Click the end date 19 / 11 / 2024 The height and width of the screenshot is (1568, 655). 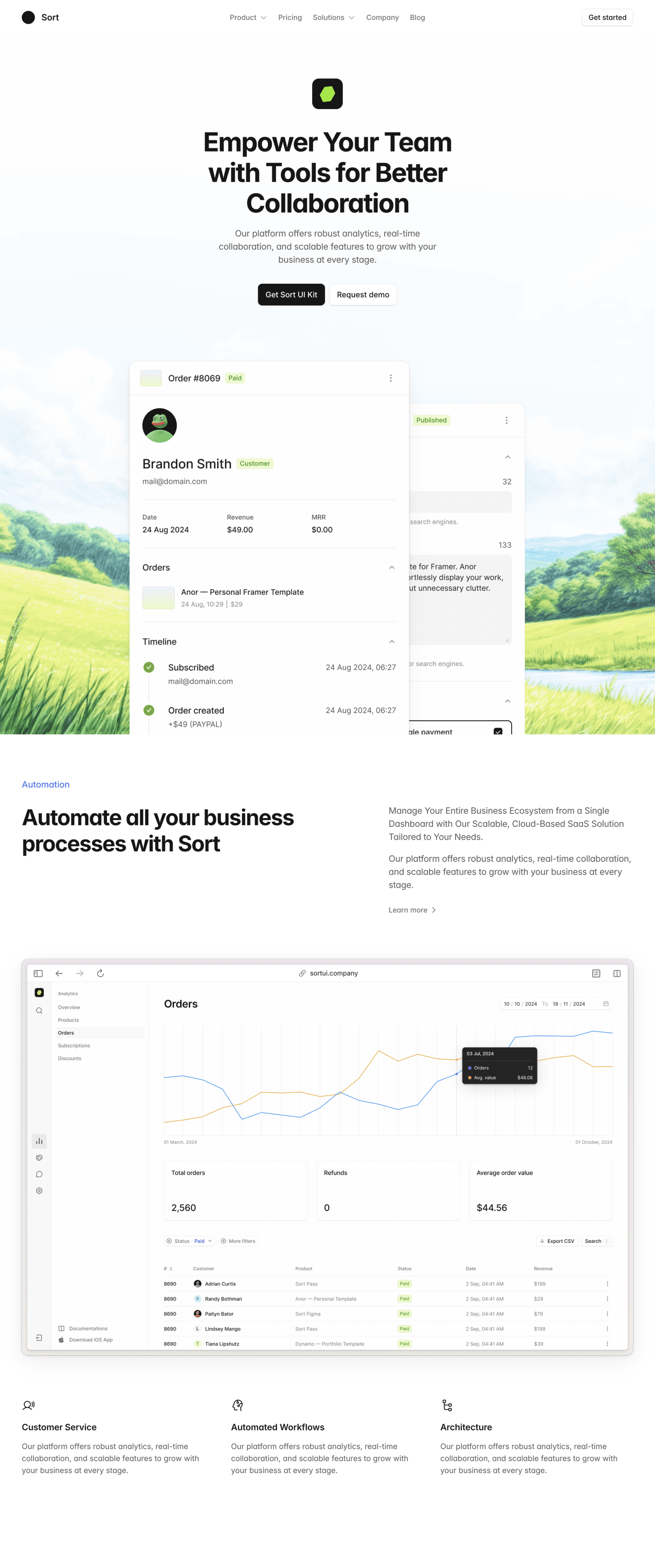click(x=568, y=1004)
